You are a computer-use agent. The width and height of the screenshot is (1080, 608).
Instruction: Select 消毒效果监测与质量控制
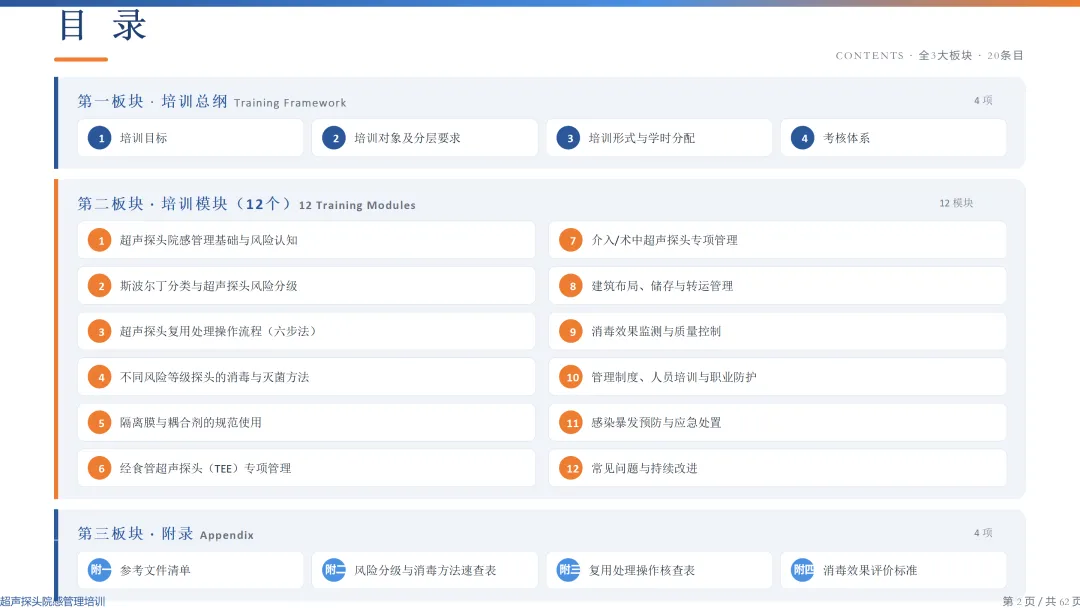778,331
